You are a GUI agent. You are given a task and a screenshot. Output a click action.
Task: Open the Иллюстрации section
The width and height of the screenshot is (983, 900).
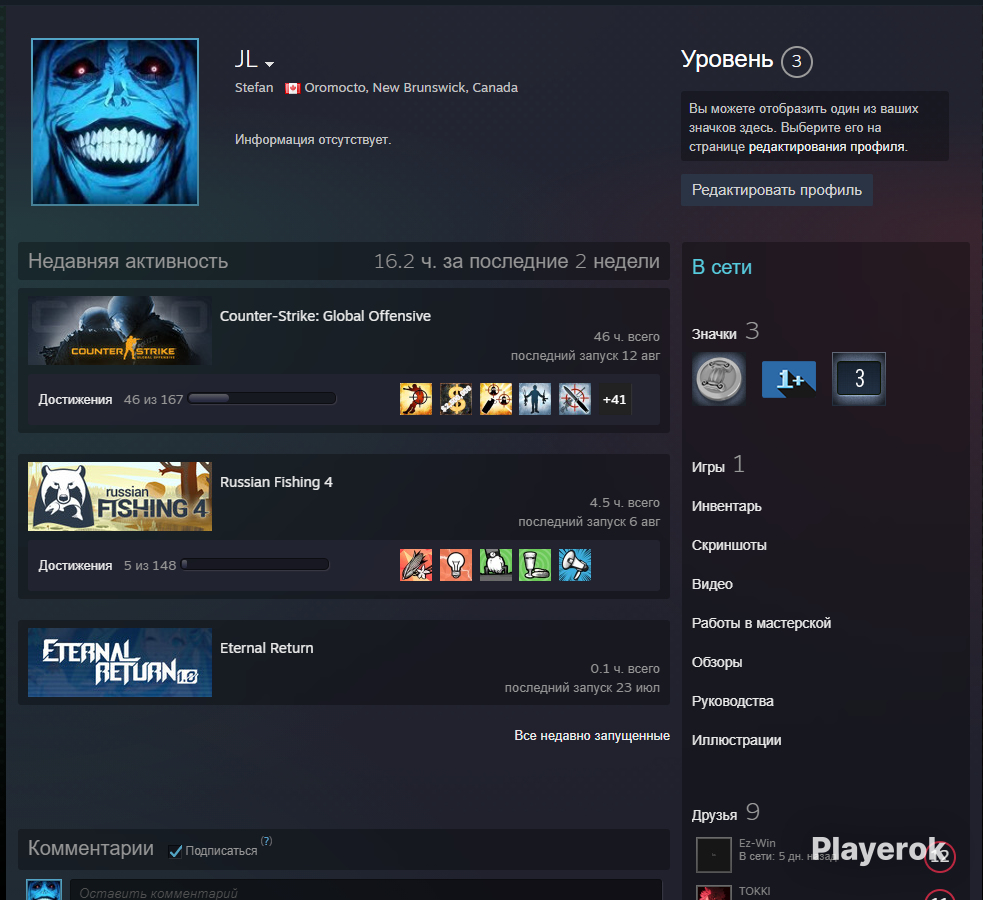[x=736, y=740]
